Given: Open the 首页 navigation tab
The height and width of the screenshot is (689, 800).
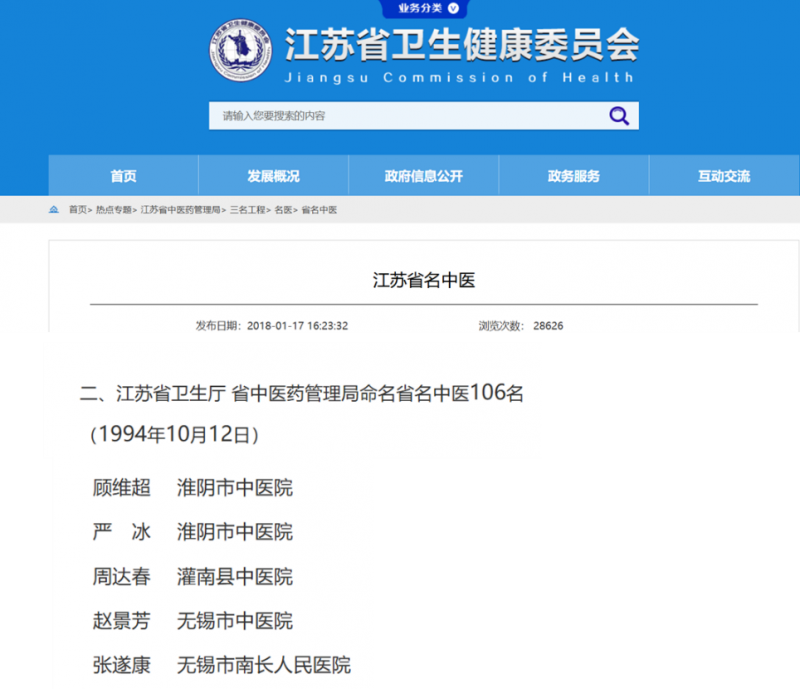Looking at the screenshot, I should (123, 176).
